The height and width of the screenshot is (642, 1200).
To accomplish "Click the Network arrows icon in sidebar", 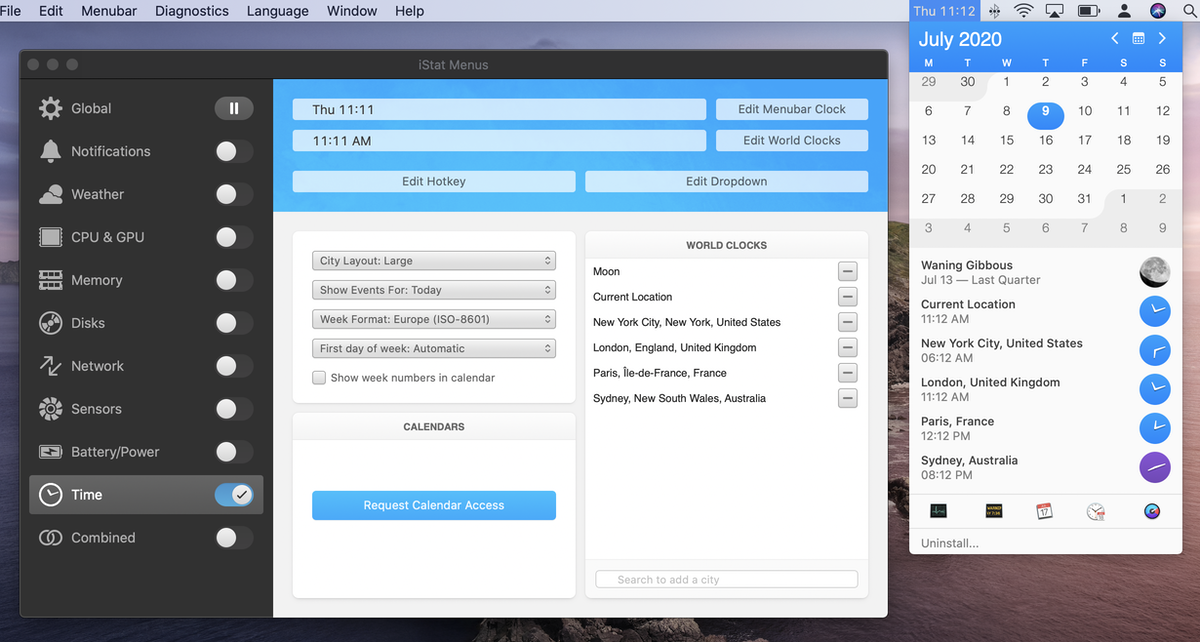I will pos(50,366).
